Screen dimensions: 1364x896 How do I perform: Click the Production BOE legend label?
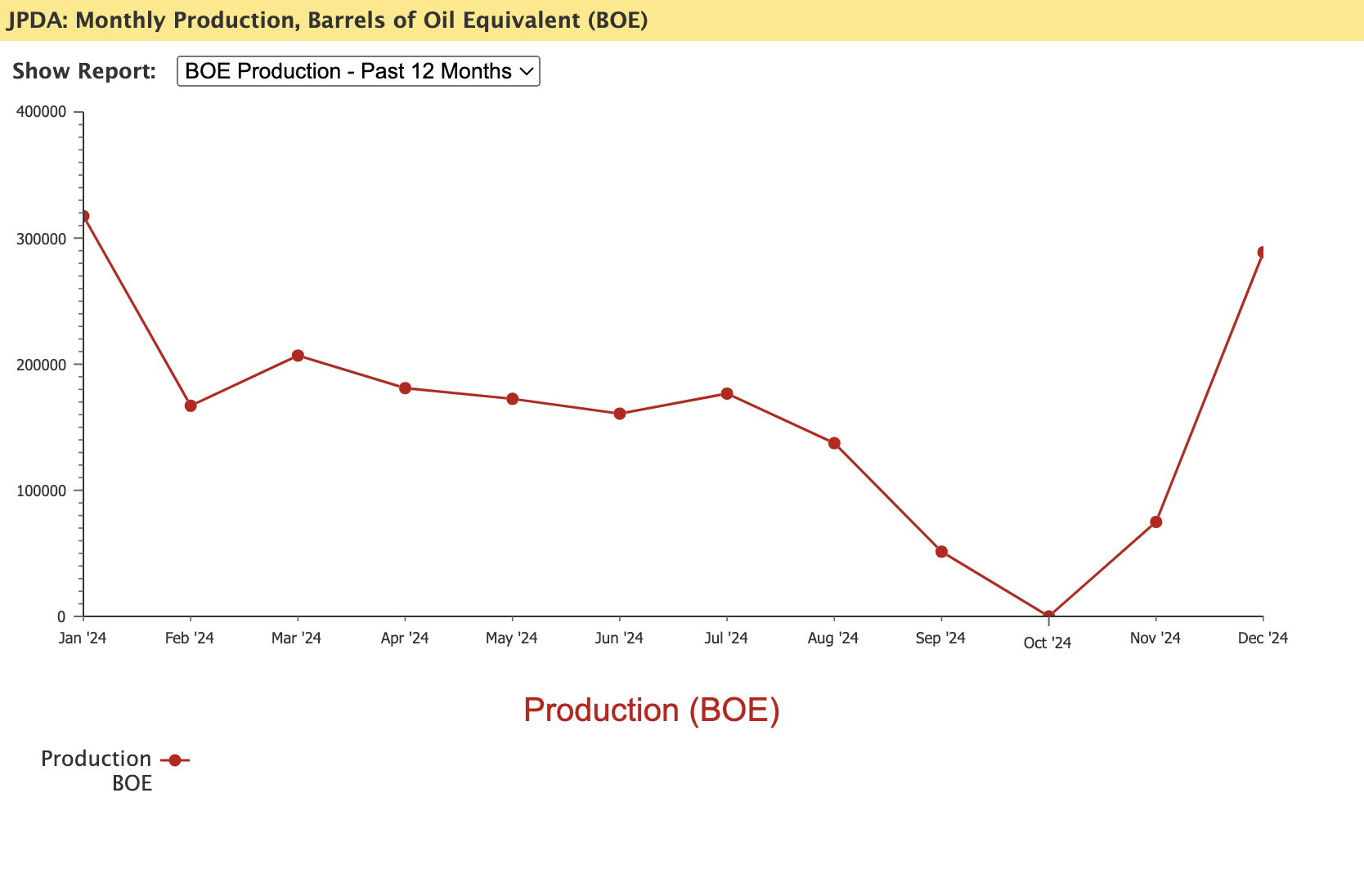pos(96,770)
